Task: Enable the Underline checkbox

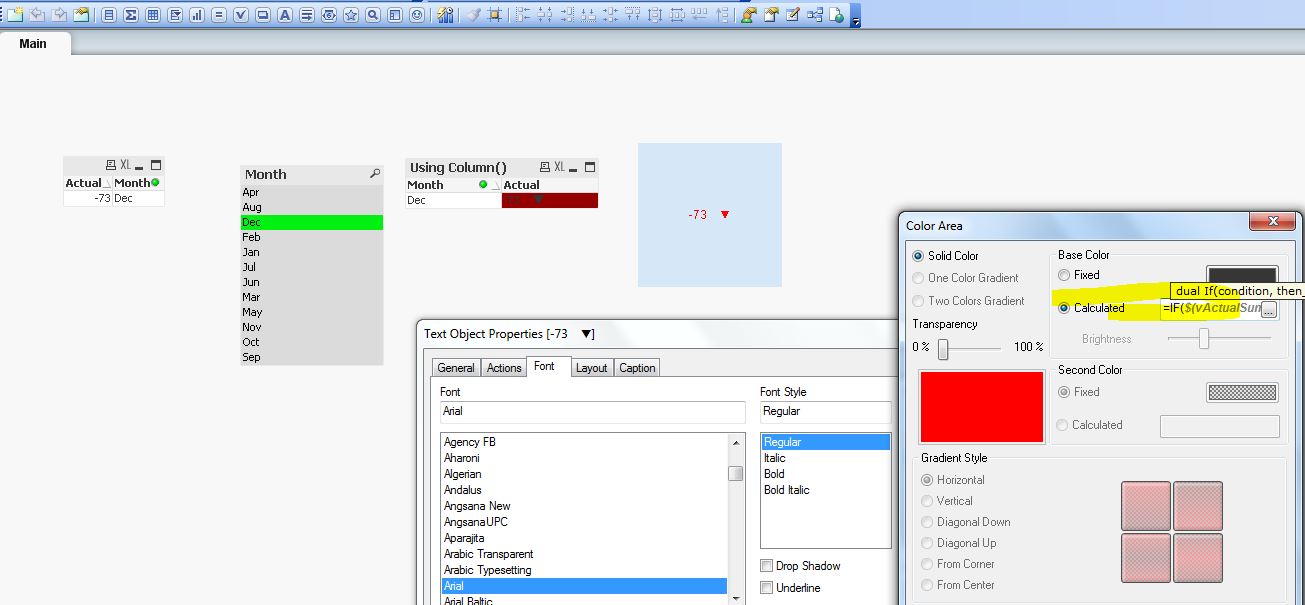Action: [x=767, y=588]
